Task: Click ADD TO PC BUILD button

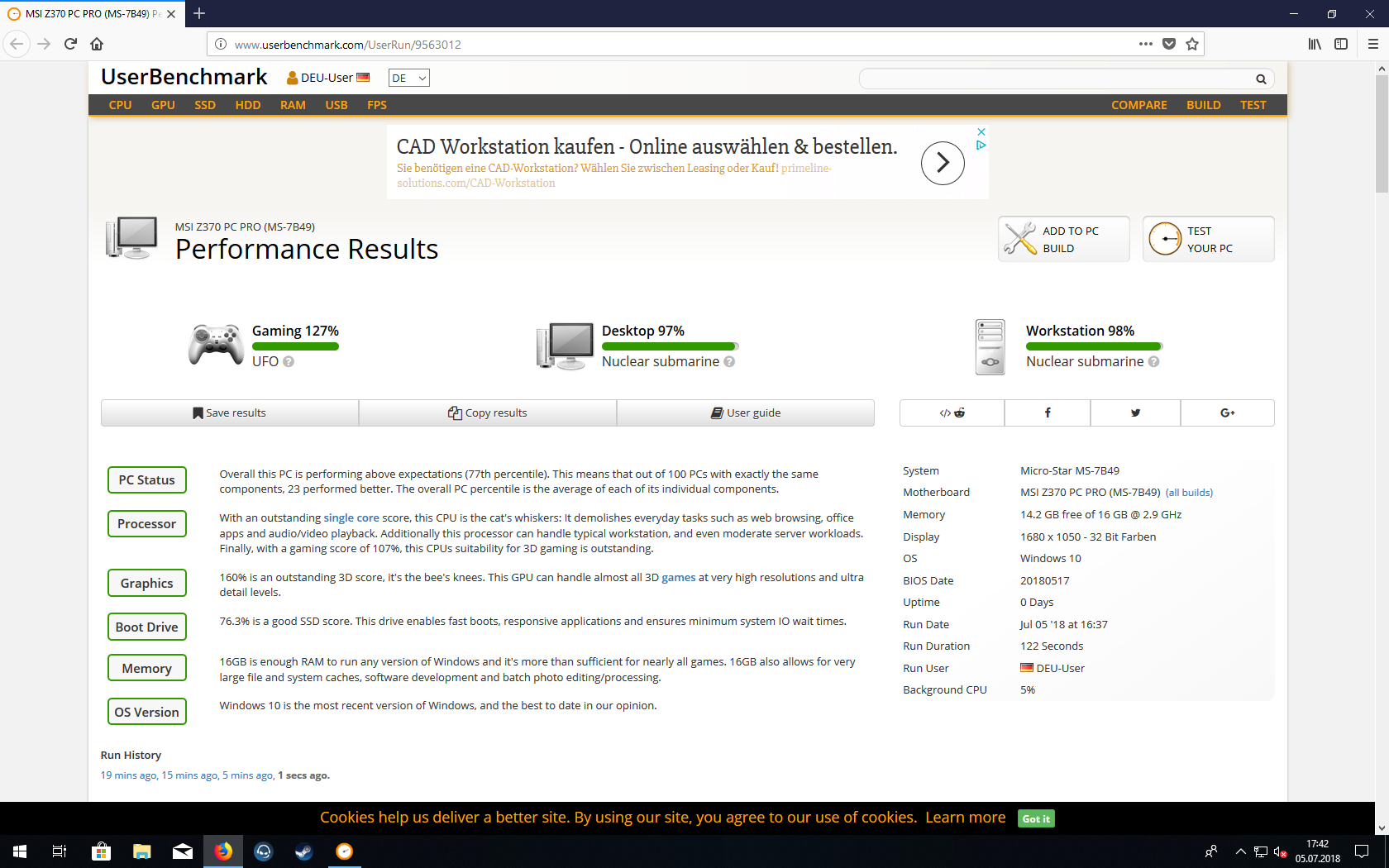Action: [x=1064, y=239]
